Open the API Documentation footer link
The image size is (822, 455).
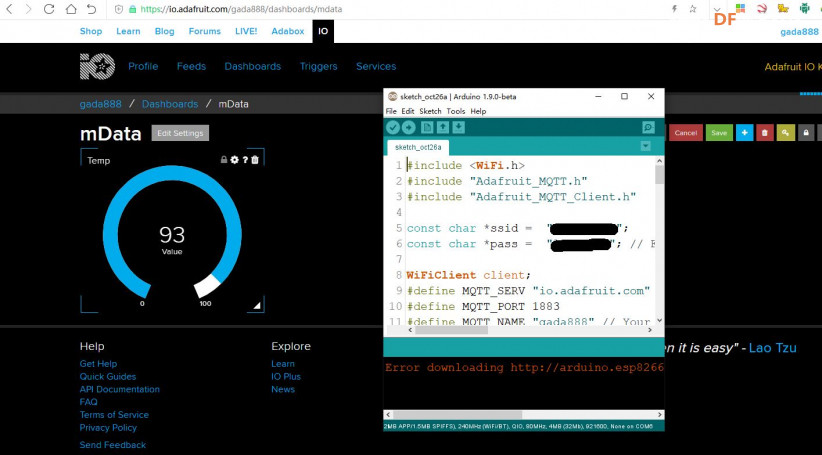120,389
